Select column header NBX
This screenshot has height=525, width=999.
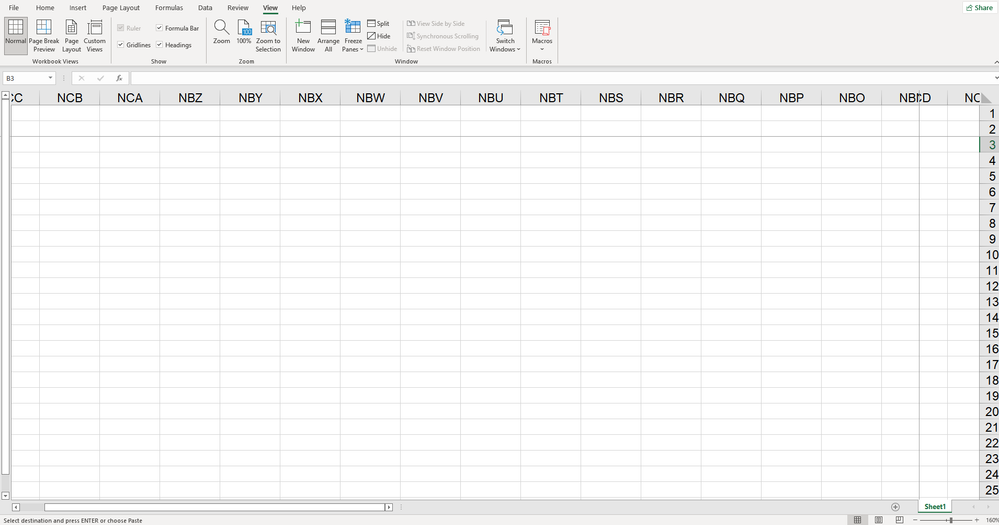[310, 97]
